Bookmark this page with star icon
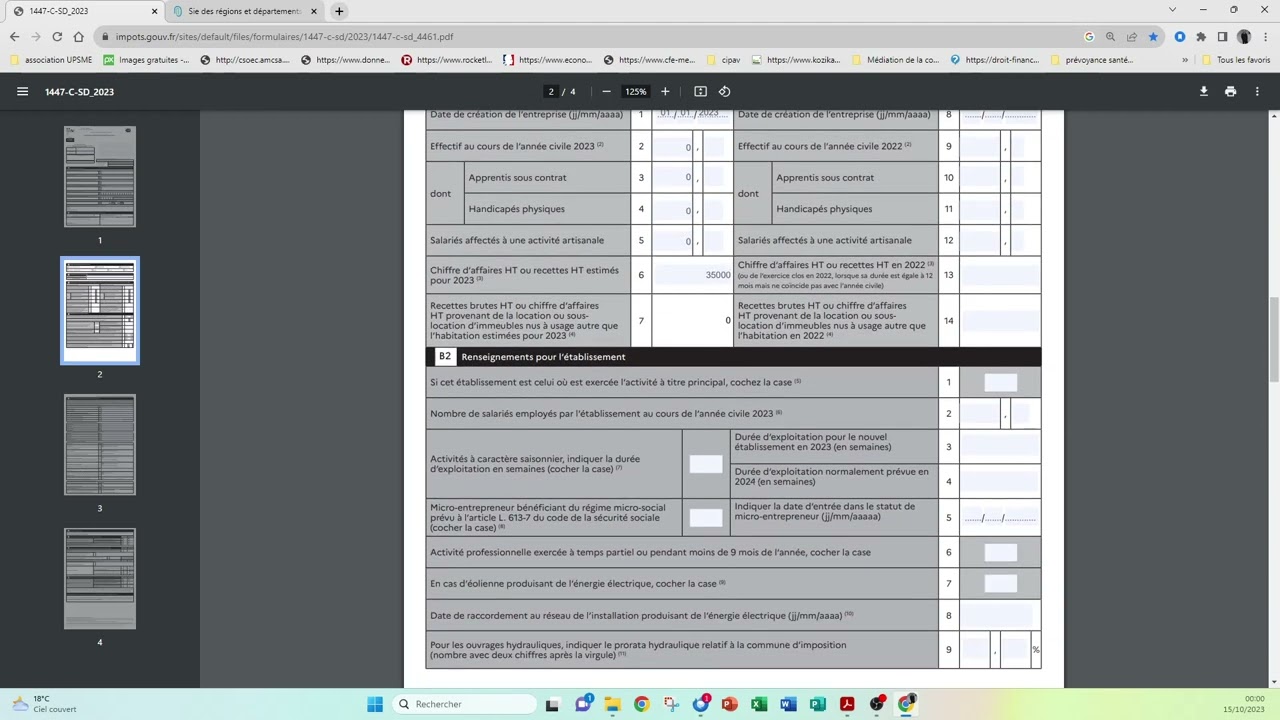This screenshot has height=720, width=1280. [1153, 36]
